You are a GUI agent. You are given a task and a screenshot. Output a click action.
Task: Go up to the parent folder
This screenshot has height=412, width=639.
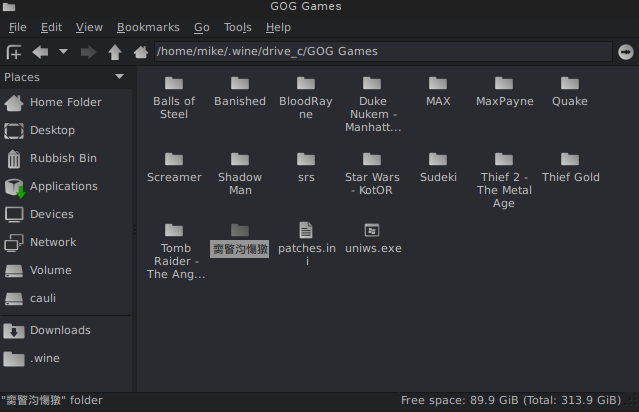click(115, 52)
